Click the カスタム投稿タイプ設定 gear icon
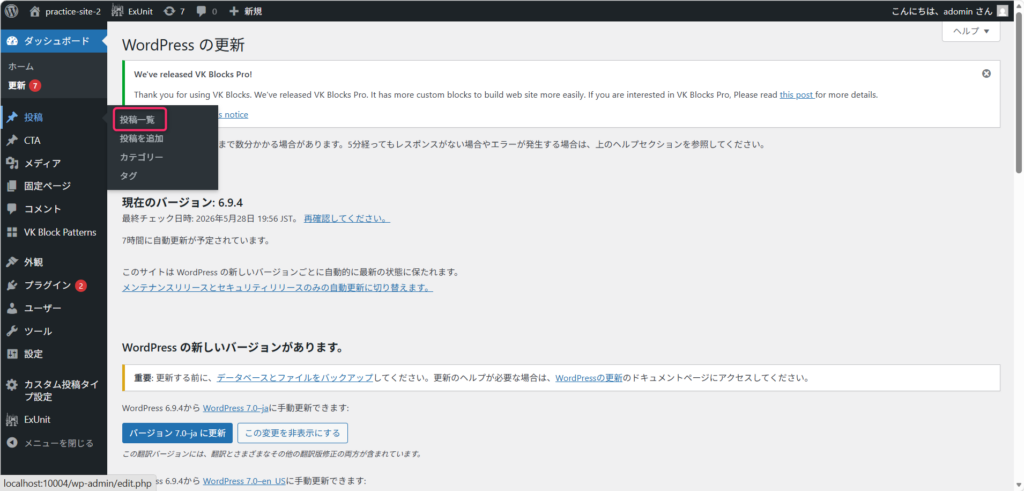 coord(12,385)
